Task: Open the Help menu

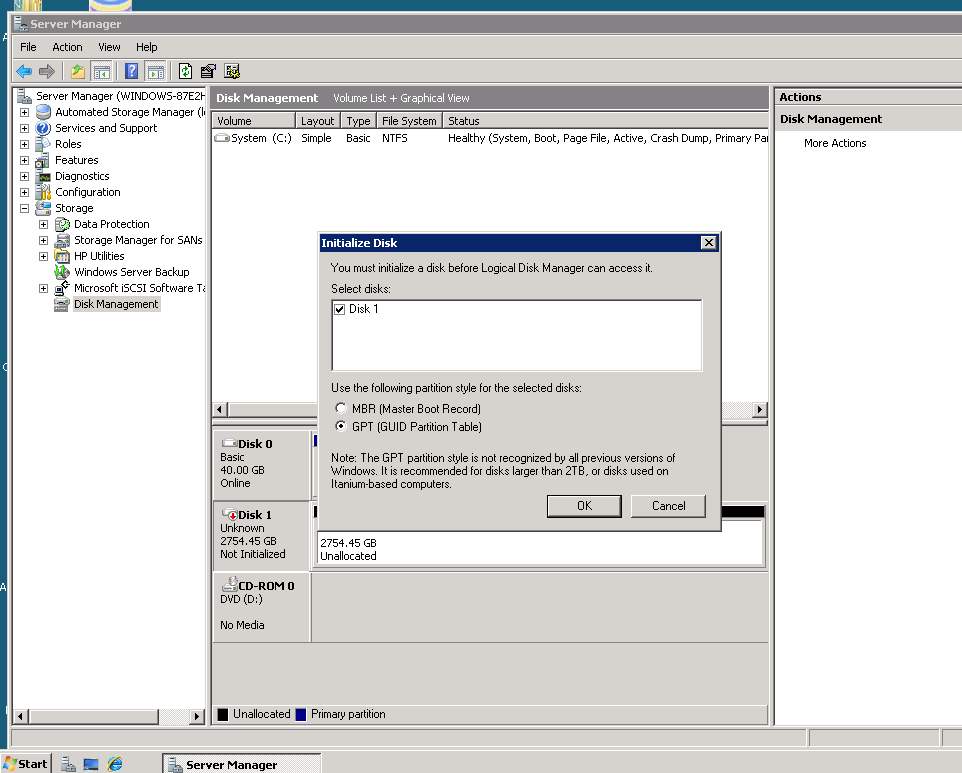Action: coord(147,47)
